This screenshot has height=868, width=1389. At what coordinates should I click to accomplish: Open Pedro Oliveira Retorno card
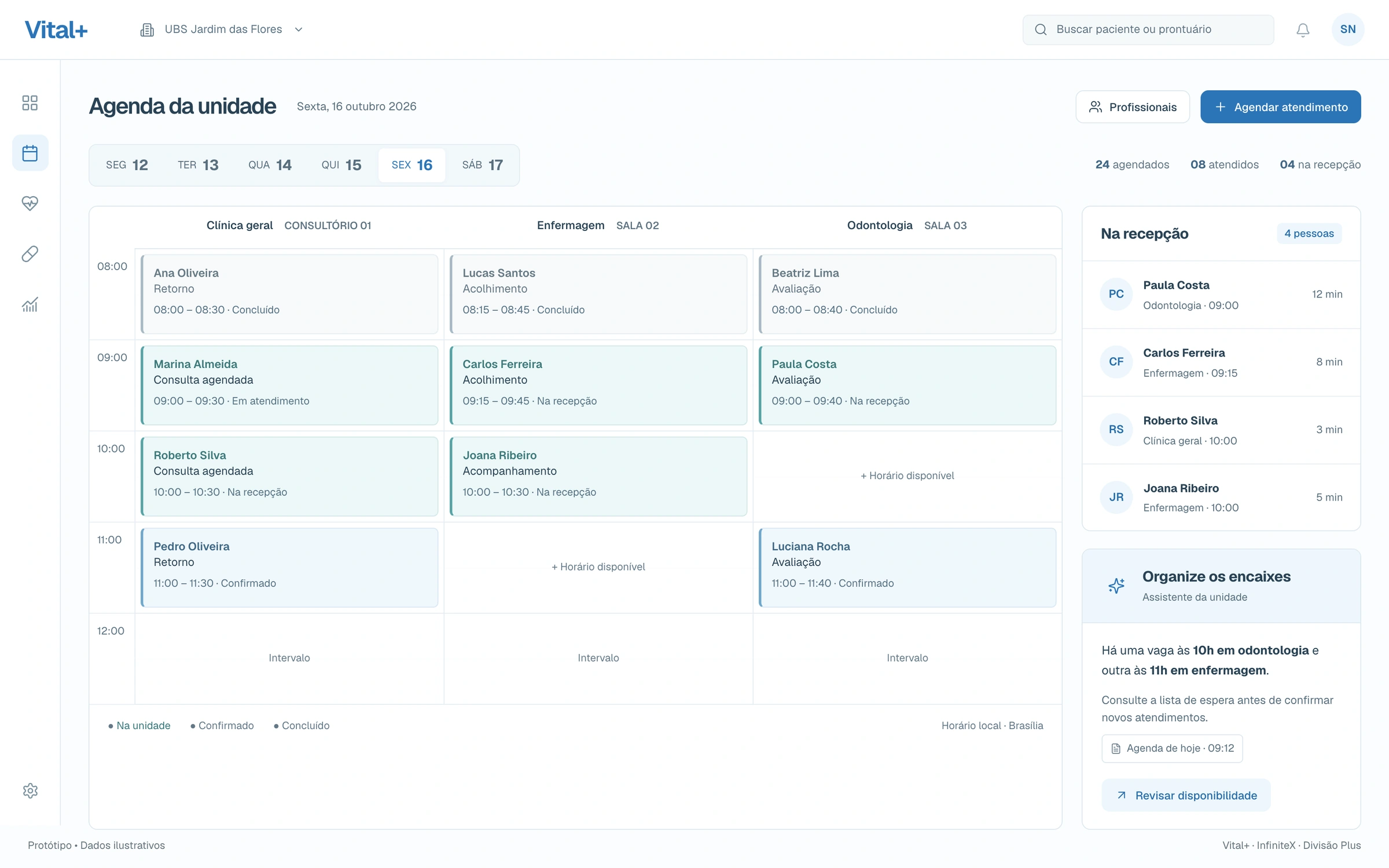pos(289,568)
